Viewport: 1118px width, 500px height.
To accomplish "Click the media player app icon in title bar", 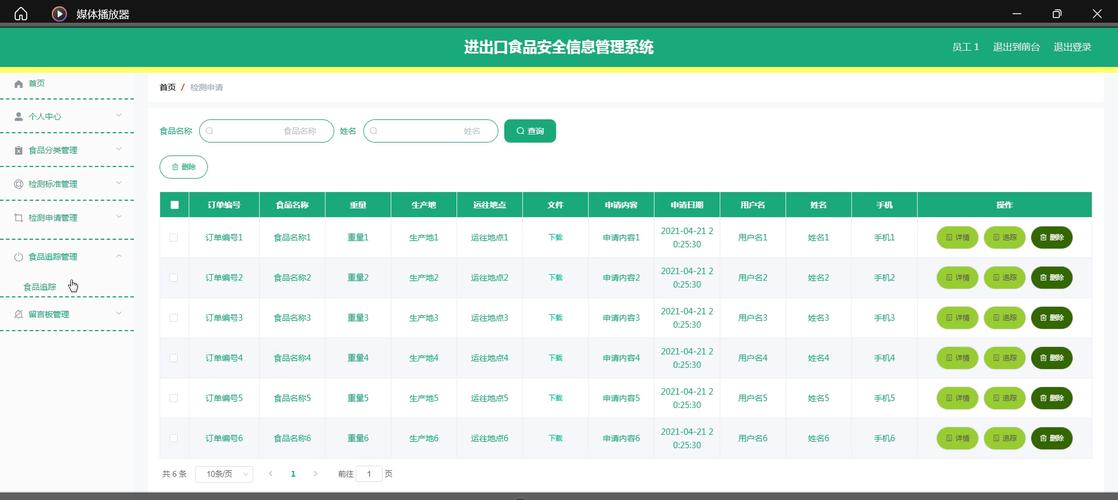I will pyautogui.click(x=59, y=14).
